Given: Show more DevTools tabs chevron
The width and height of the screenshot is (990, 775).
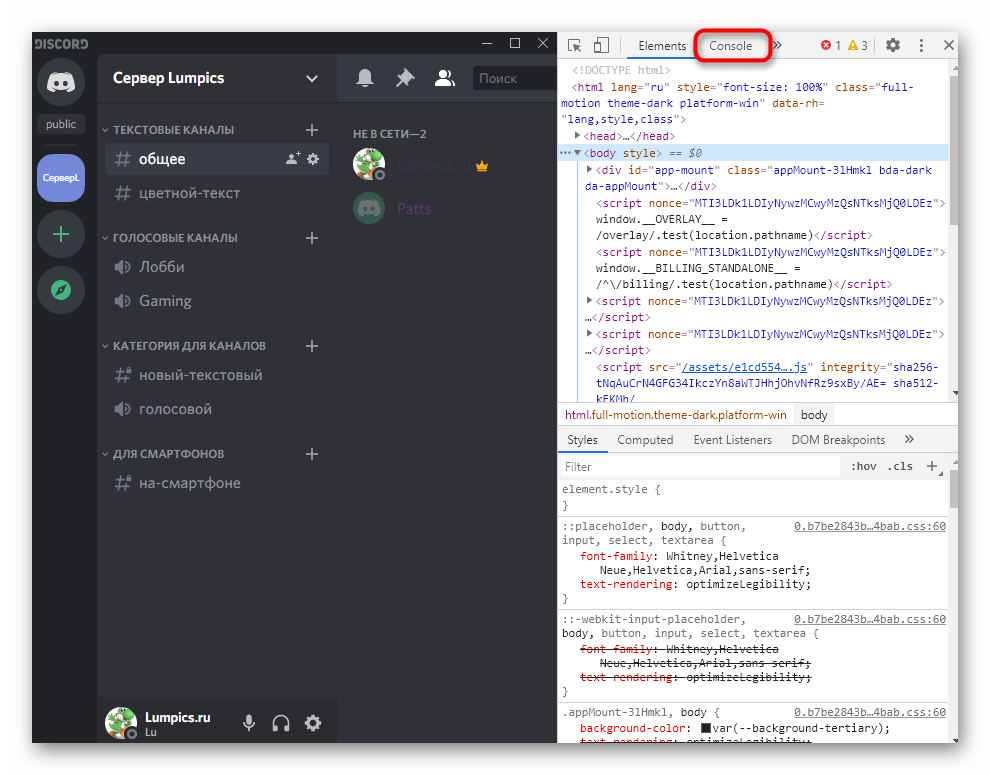Looking at the screenshot, I should pos(778,45).
